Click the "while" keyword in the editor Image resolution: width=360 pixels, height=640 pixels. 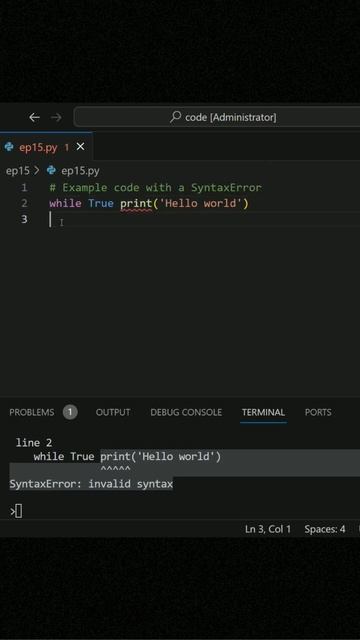[65, 203]
